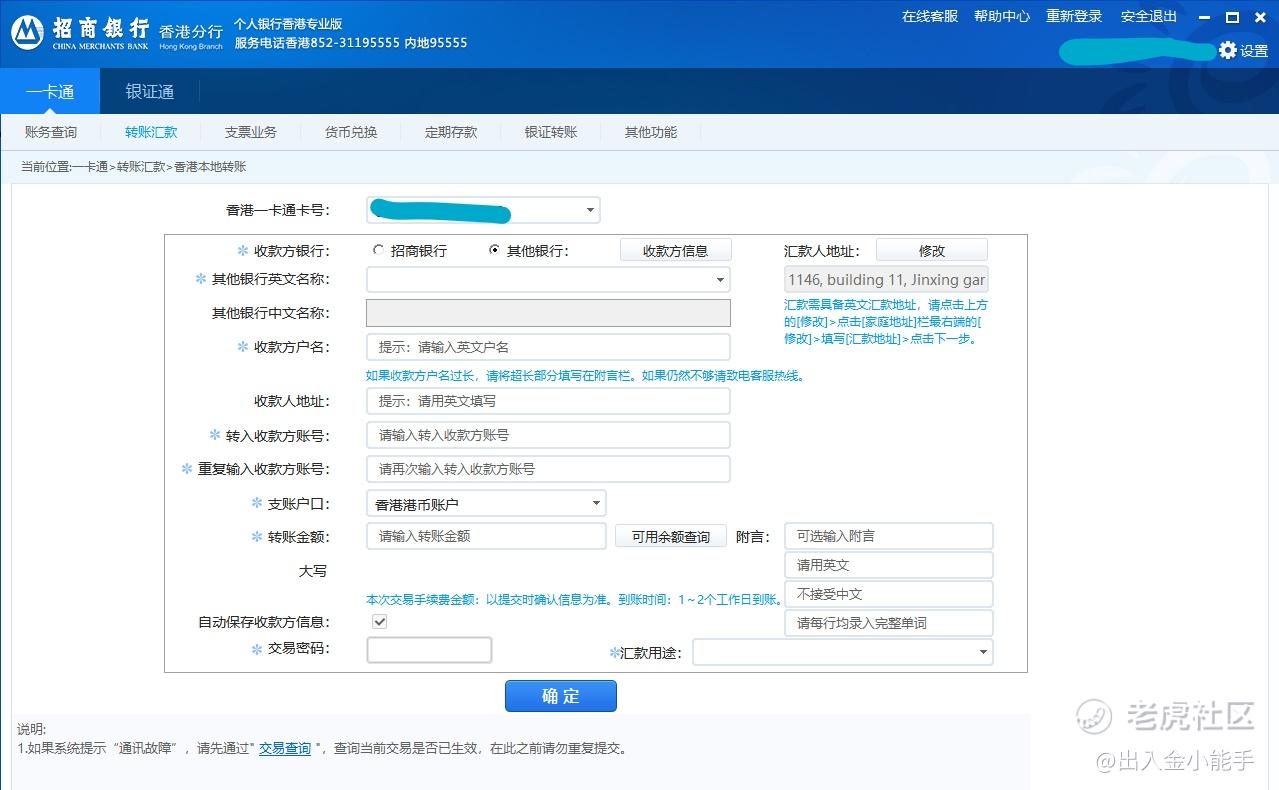The height and width of the screenshot is (790, 1279).
Task: Open the 支票业务 menu
Action: coord(251,132)
